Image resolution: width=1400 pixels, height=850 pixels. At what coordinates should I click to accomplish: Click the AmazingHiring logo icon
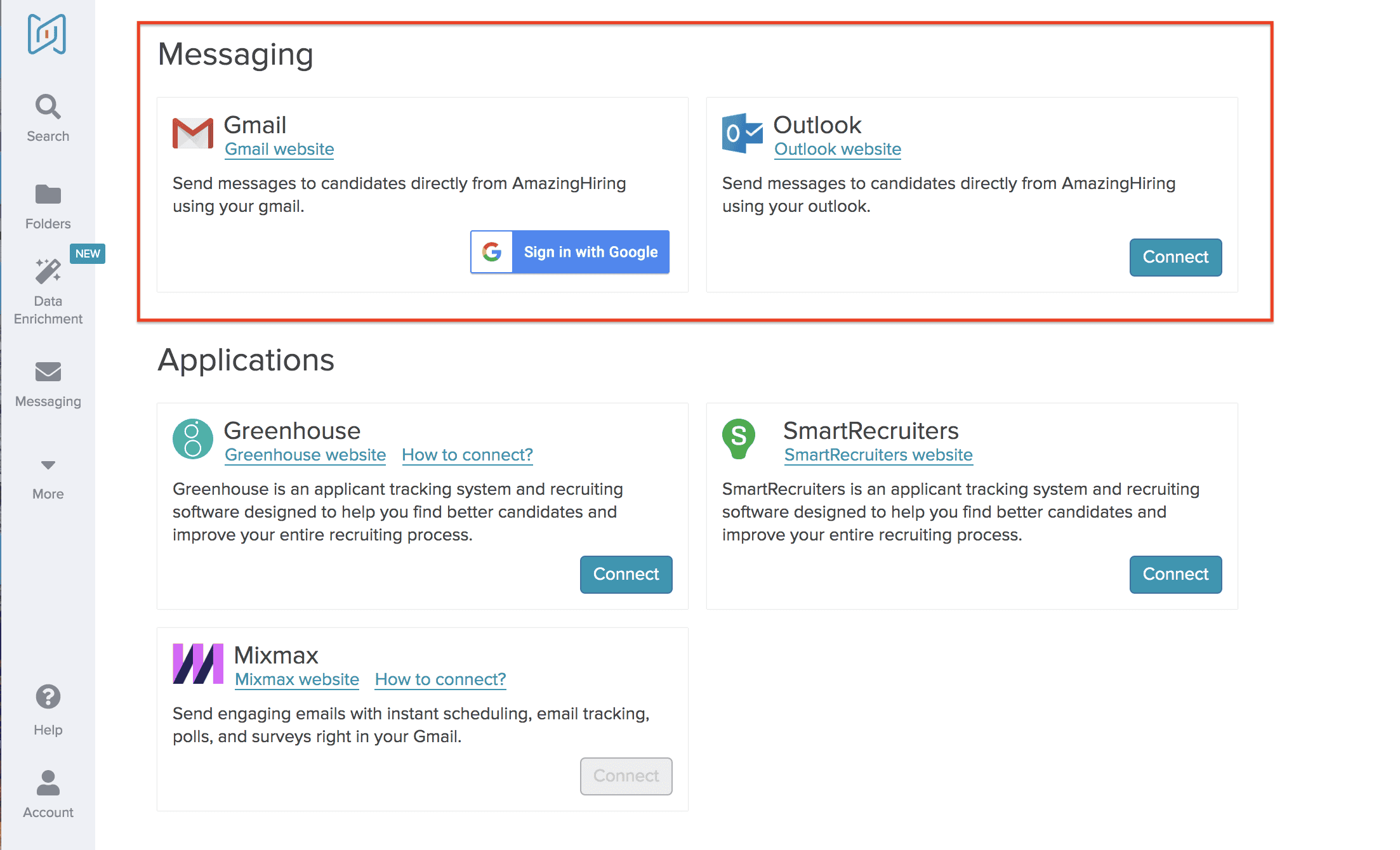coord(47,34)
